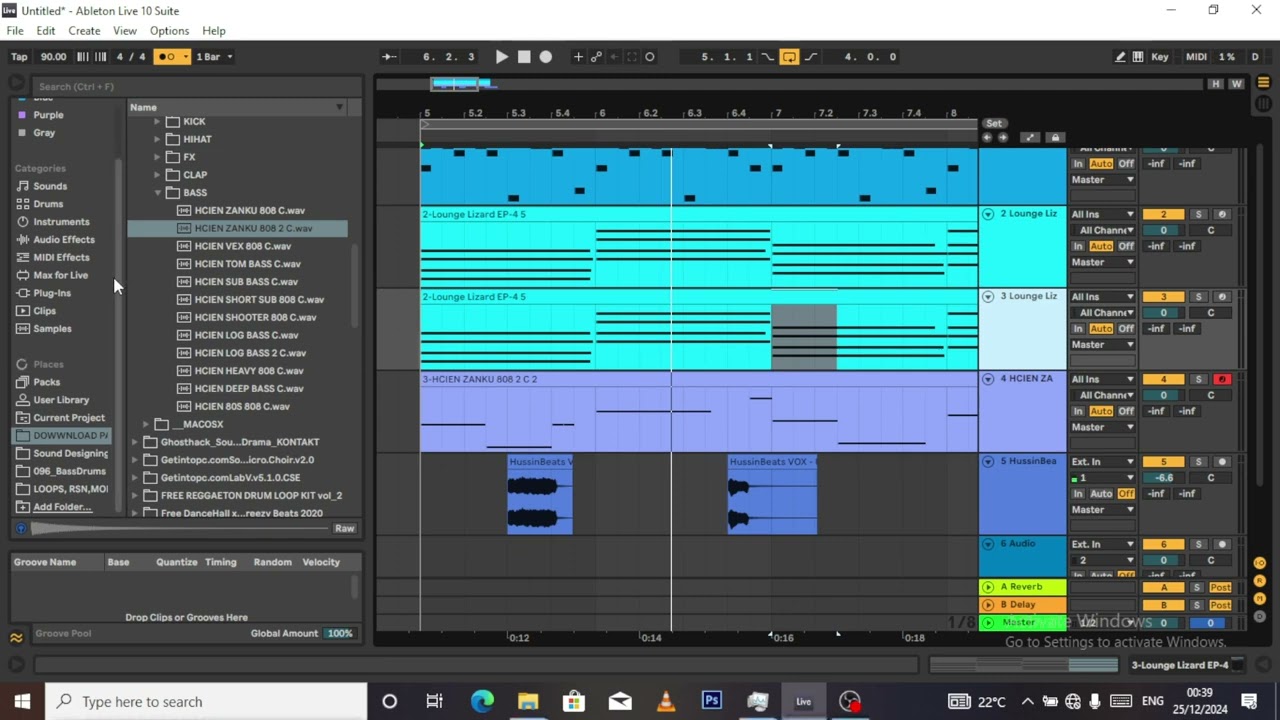The height and width of the screenshot is (720, 1280).
Task: Click the Raw preview button
Action: coord(344,528)
